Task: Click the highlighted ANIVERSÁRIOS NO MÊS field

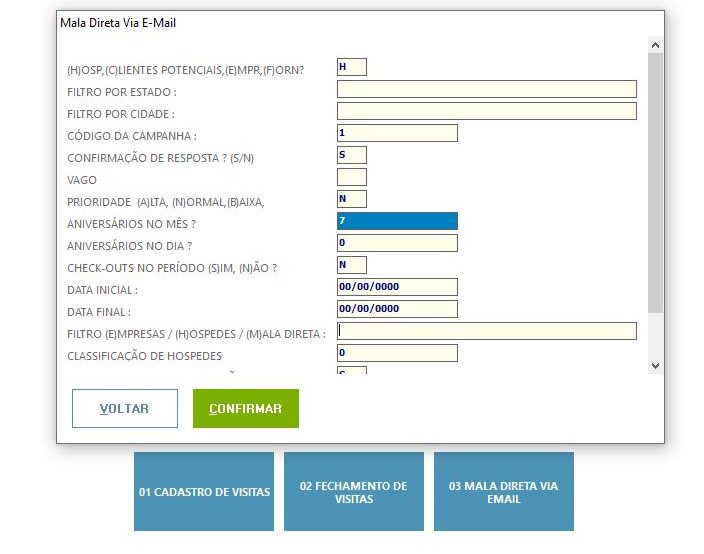Action: [397, 221]
